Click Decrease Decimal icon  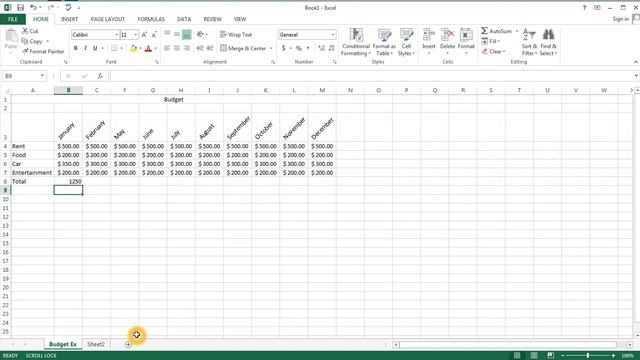pyautogui.click(x=331, y=48)
